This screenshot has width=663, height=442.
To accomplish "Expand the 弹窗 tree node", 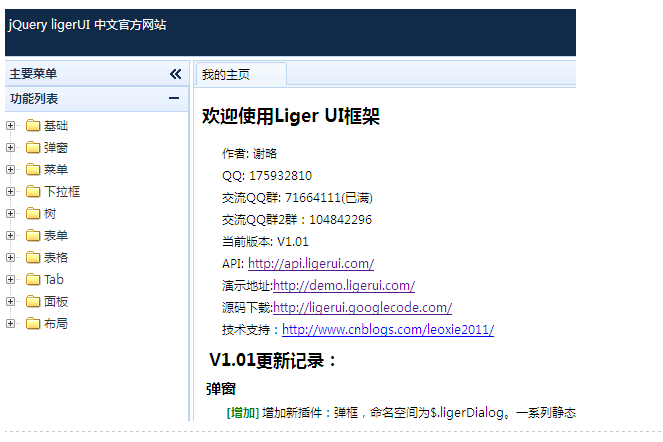I will click(x=11, y=148).
